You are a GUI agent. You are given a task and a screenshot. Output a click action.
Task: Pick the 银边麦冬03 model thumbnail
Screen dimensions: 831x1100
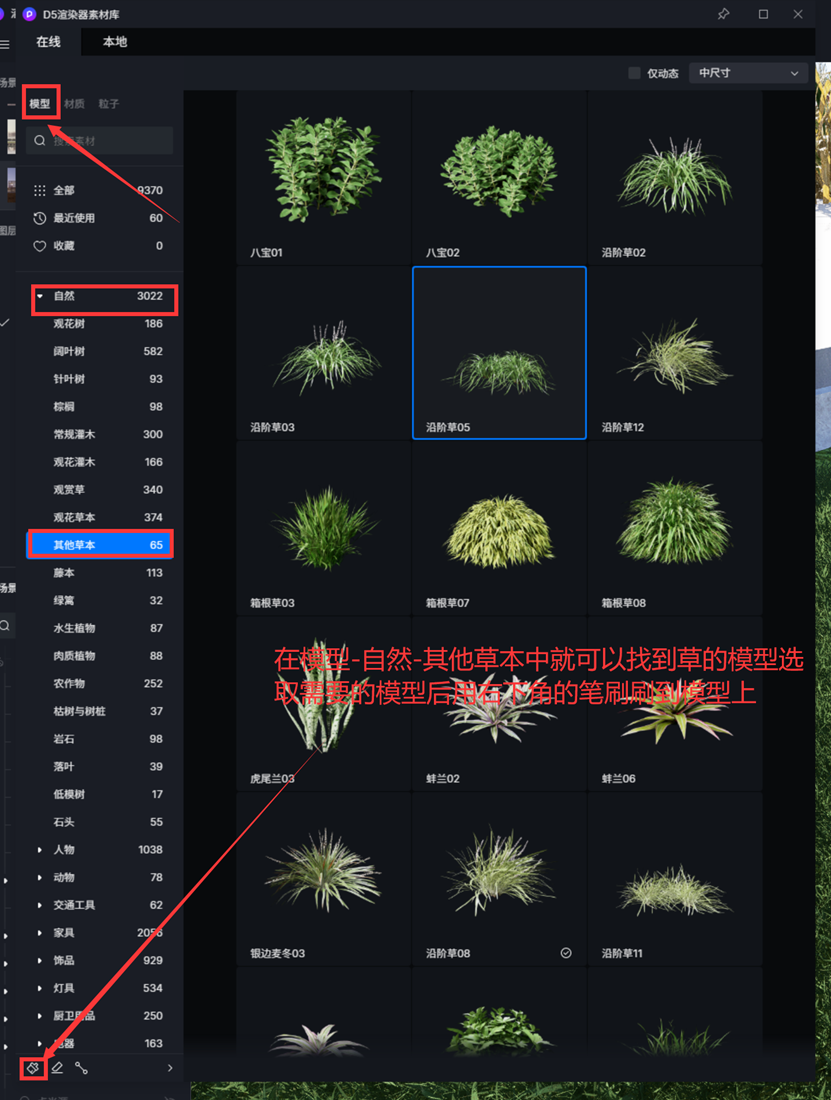(323, 879)
